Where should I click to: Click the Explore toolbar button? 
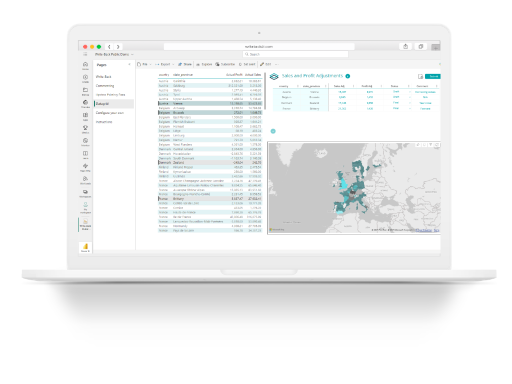(x=204, y=64)
